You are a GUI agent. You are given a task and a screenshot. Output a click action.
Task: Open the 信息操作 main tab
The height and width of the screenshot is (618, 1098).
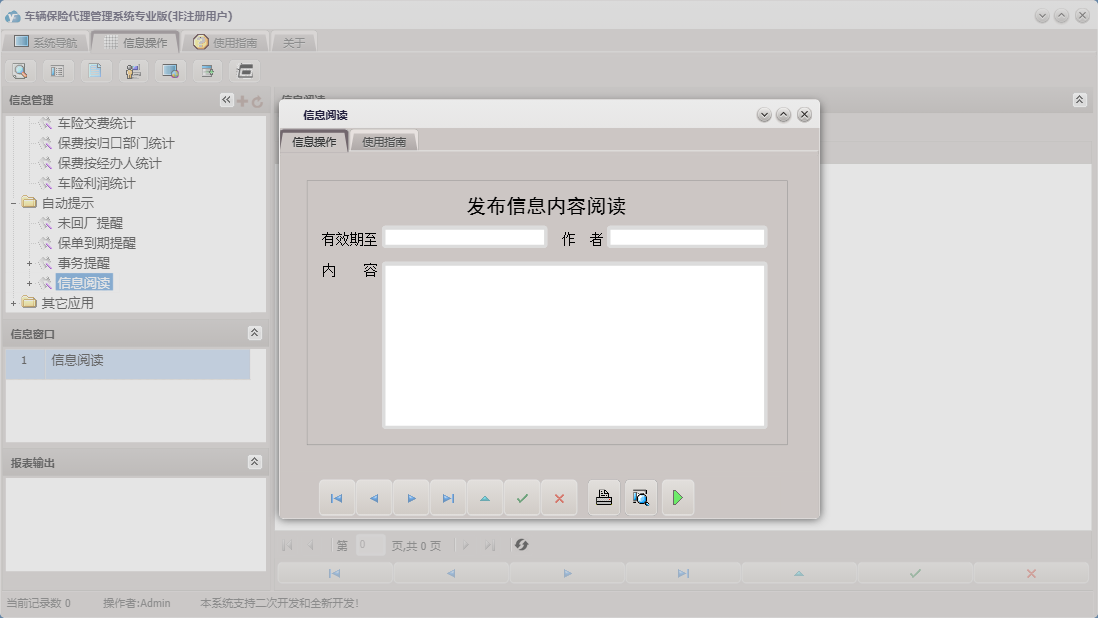136,42
